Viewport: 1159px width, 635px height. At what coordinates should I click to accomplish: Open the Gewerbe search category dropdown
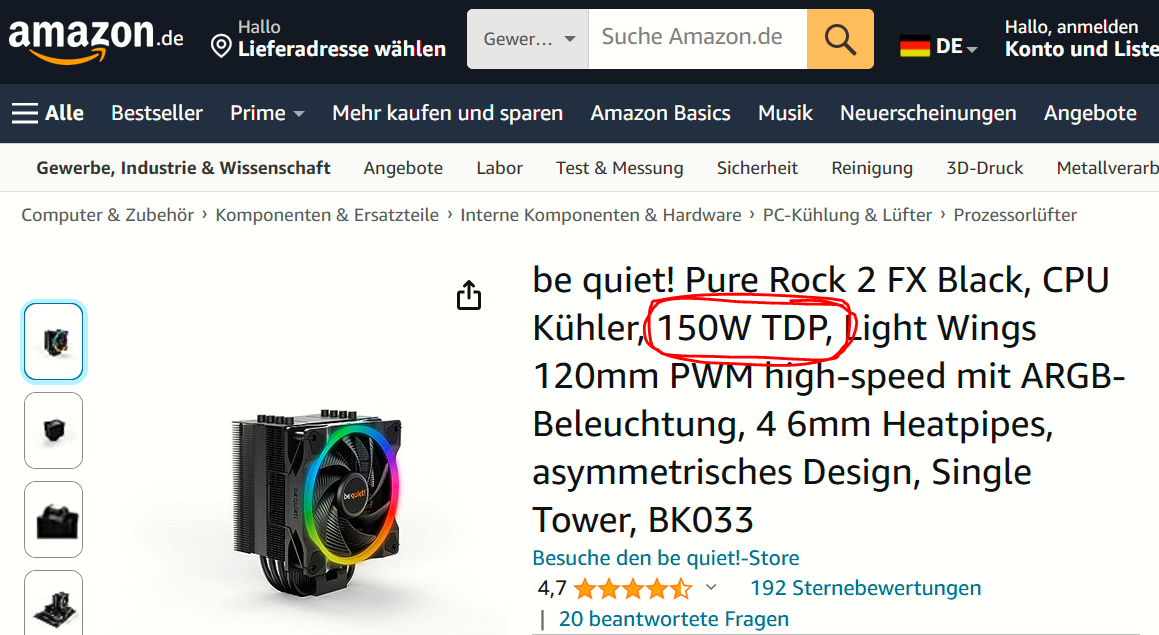tap(528, 39)
